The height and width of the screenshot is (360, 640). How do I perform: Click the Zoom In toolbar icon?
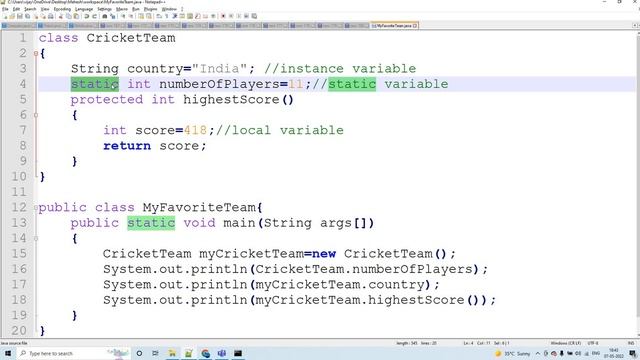pyautogui.click(x=123, y=16)
